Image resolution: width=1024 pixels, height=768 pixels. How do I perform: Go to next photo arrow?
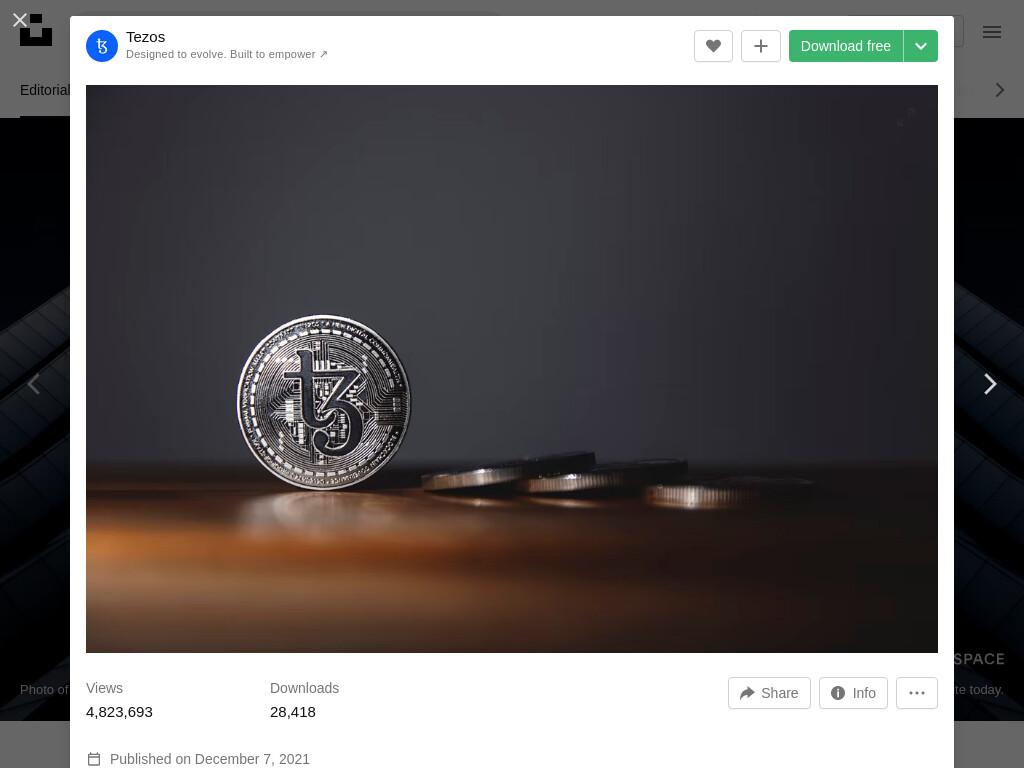[x=990, y=384]
